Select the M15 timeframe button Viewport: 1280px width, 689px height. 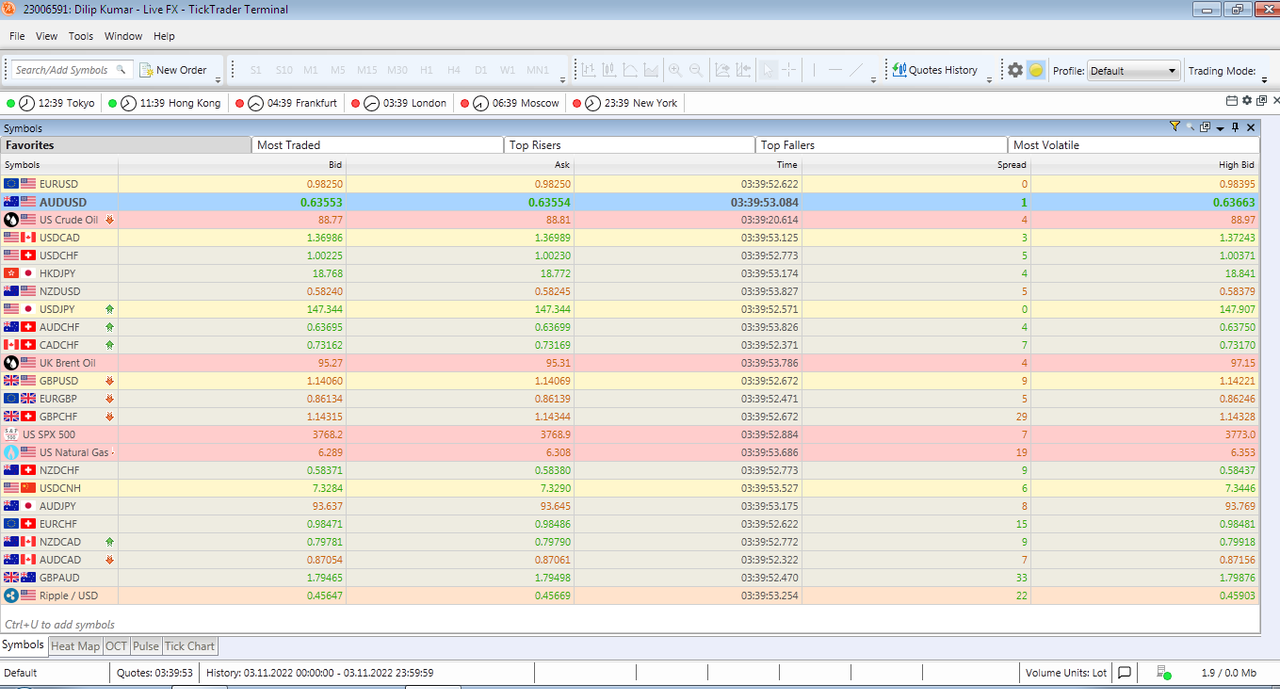coord(367,70)
